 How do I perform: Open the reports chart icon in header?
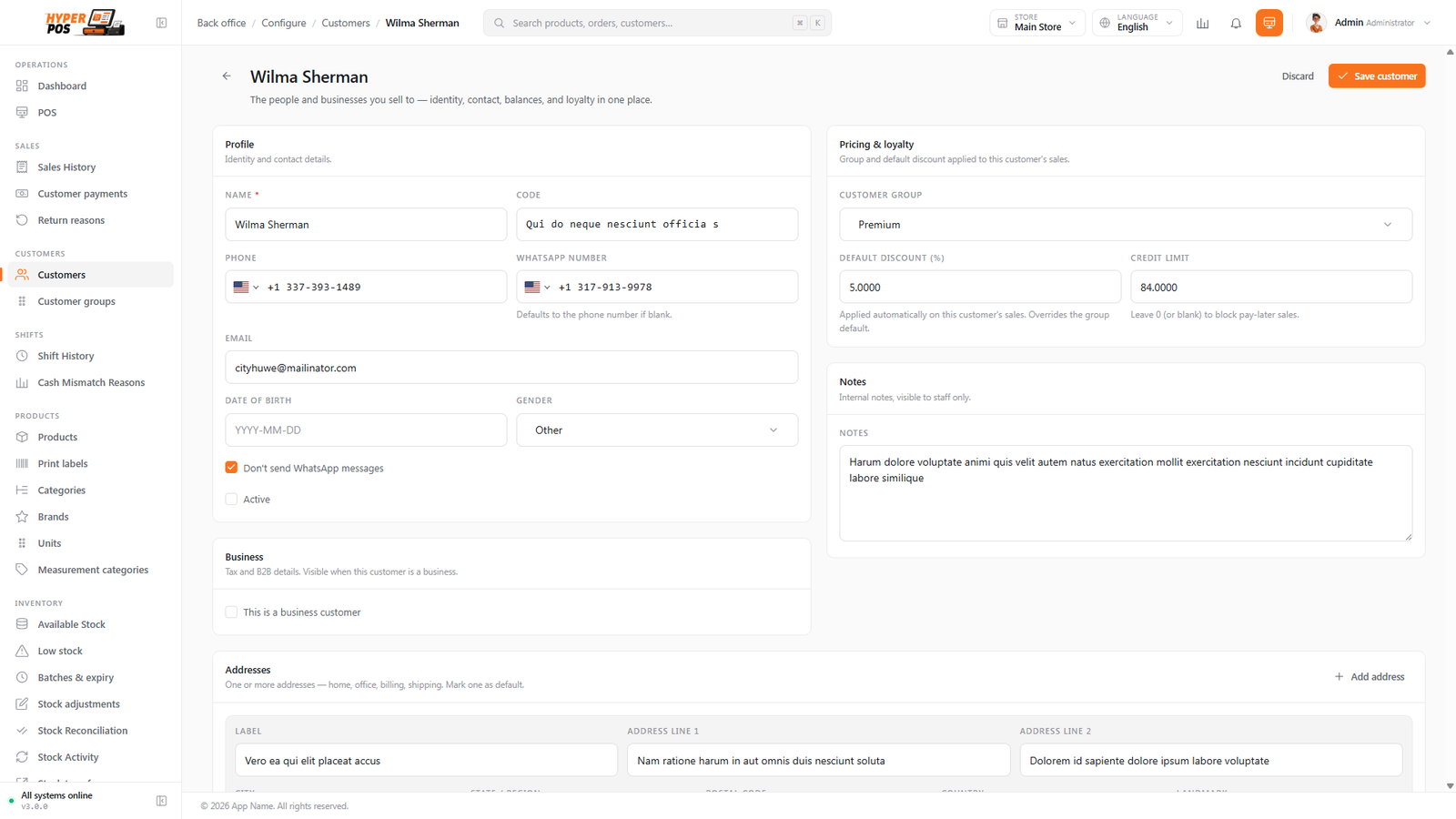pos(1202,23)
